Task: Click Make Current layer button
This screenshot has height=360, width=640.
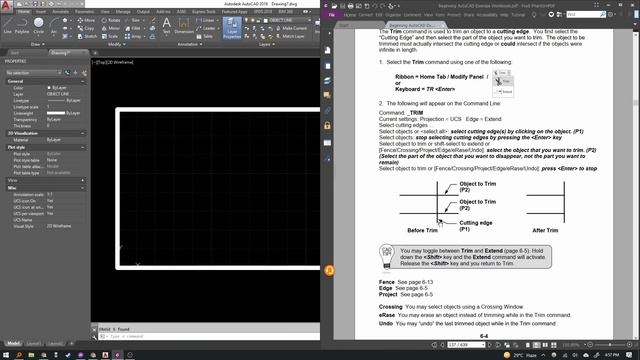Action: pyautogui.click(x=291, y=28)
